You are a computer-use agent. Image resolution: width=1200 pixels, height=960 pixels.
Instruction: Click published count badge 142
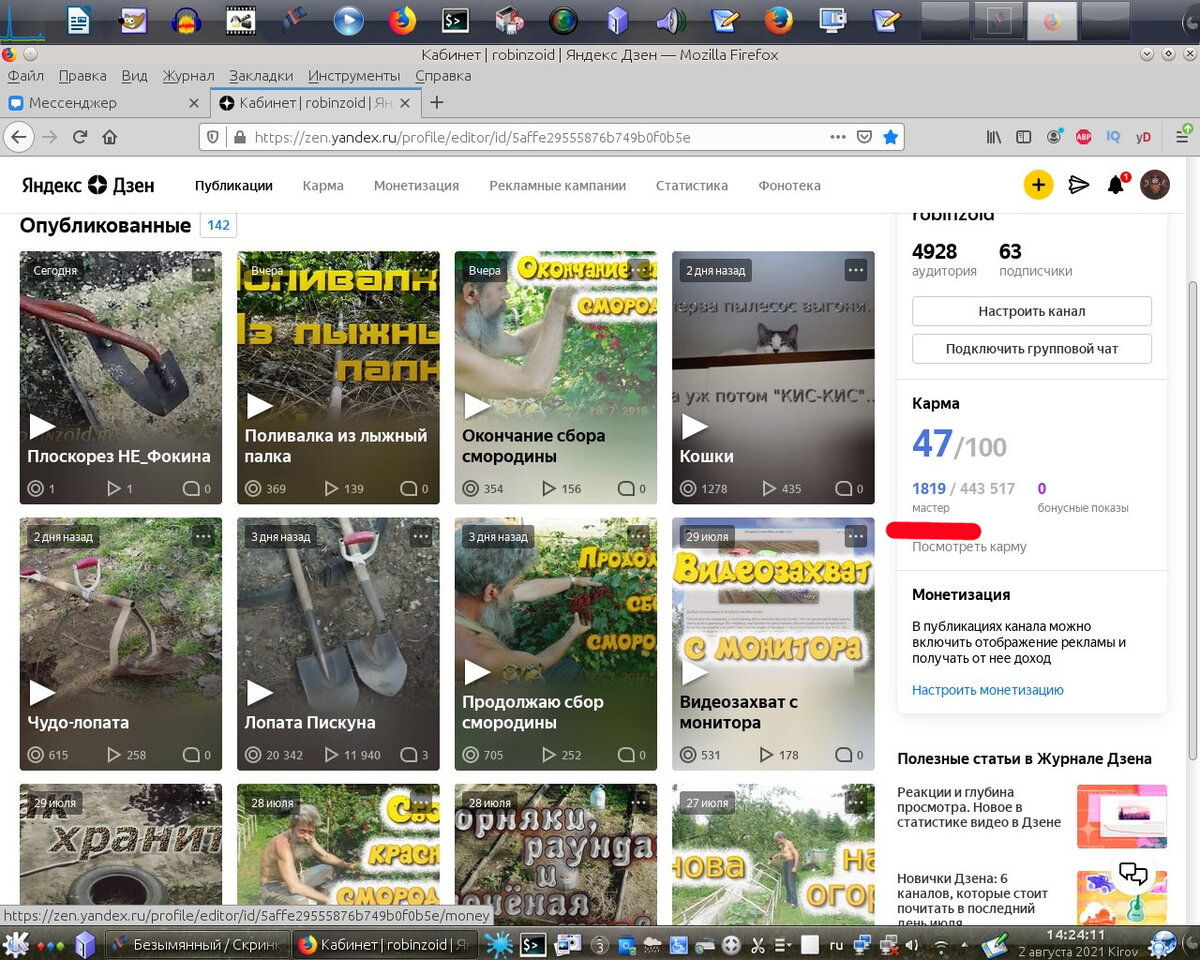click(x=218, y=225)
